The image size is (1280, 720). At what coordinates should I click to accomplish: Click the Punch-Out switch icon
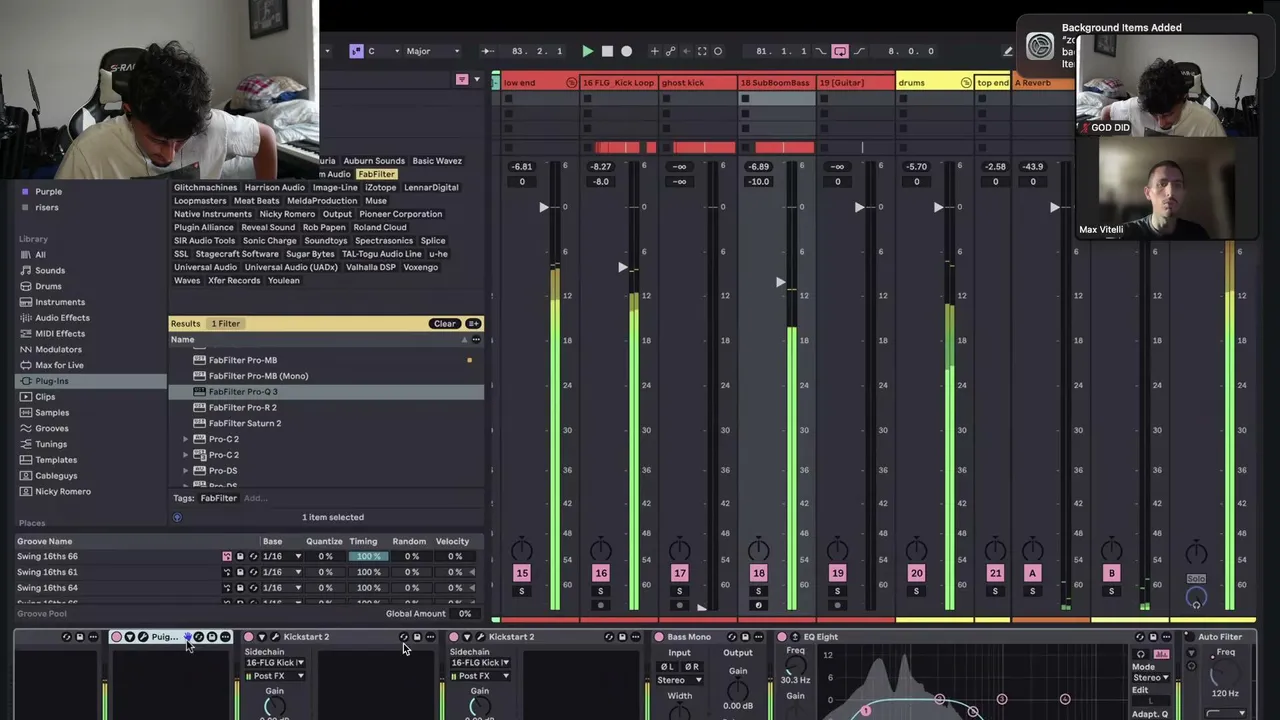pyautogui.click(x=859, y=51)
